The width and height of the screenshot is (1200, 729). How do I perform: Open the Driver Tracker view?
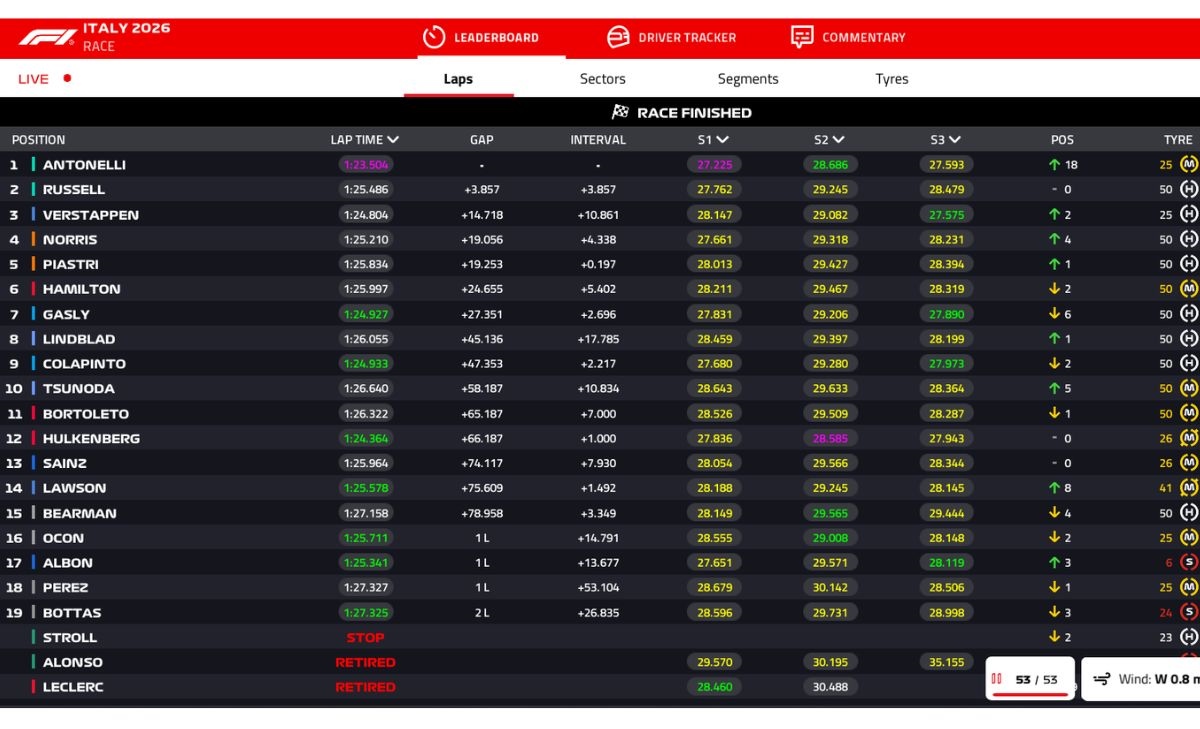tap(671, 38)
